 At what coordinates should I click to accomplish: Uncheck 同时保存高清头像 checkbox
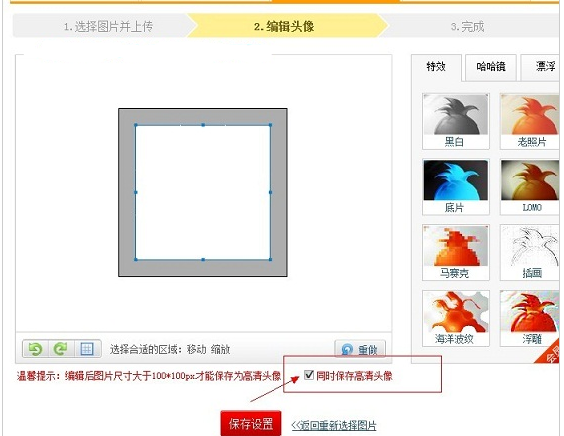pos(309,375)
